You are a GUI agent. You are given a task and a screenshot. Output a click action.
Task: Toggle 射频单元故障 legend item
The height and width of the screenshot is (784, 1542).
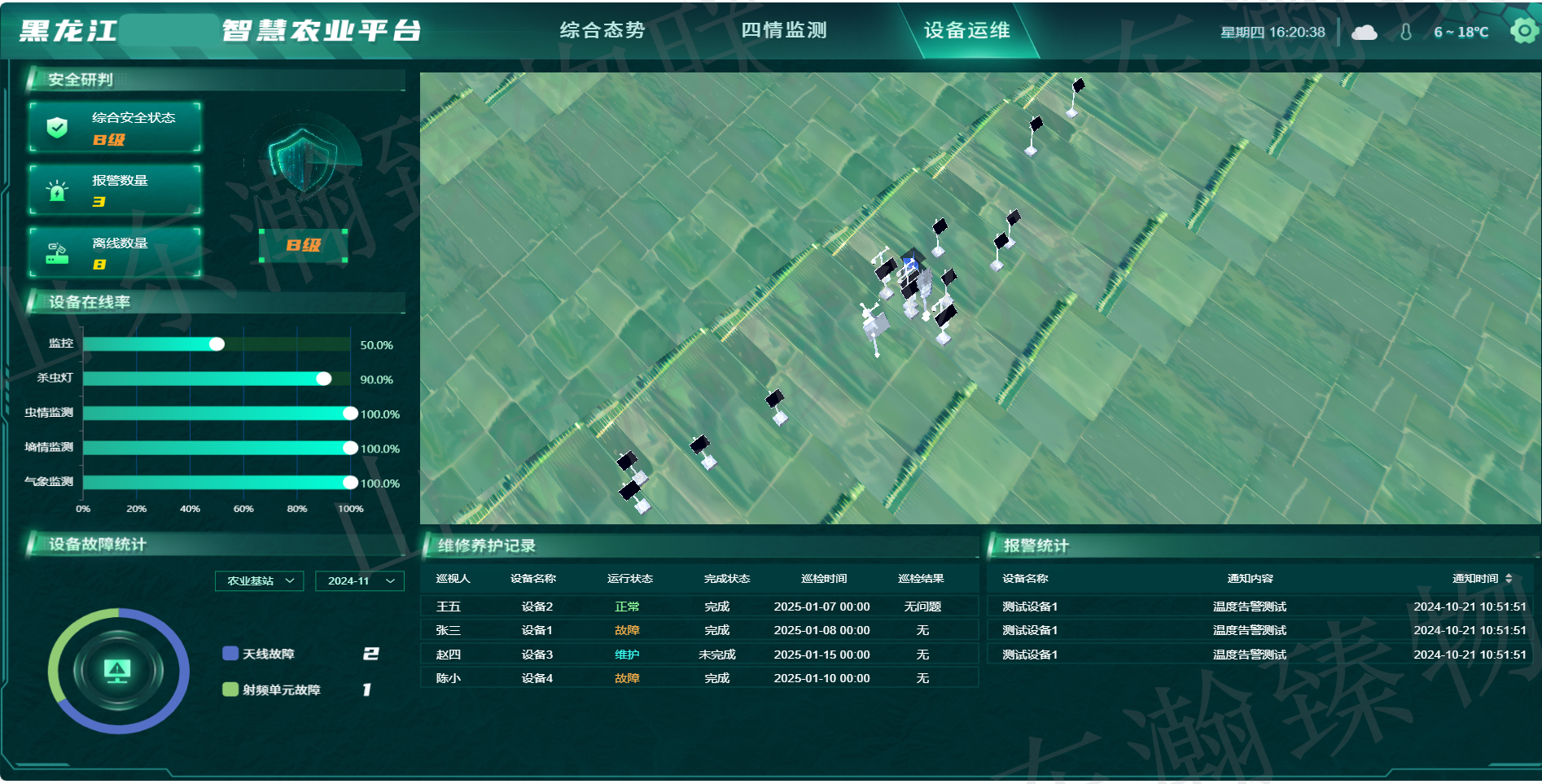click(x=272, y=690)
